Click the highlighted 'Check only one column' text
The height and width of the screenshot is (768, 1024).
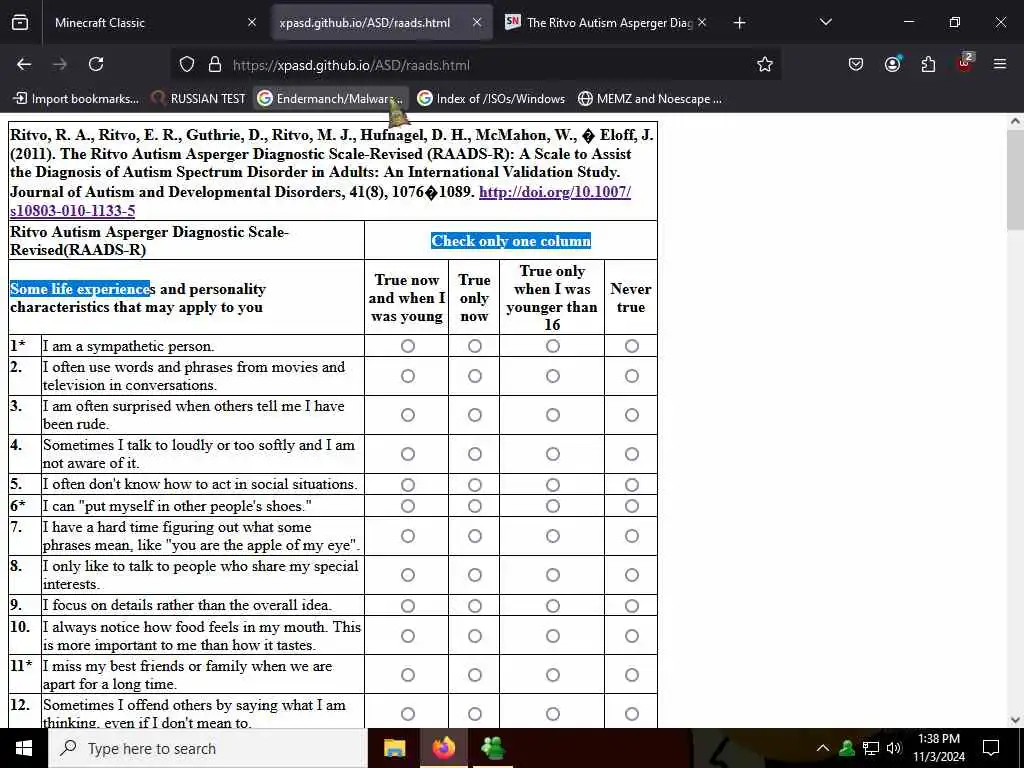click(x=511, y=240)
